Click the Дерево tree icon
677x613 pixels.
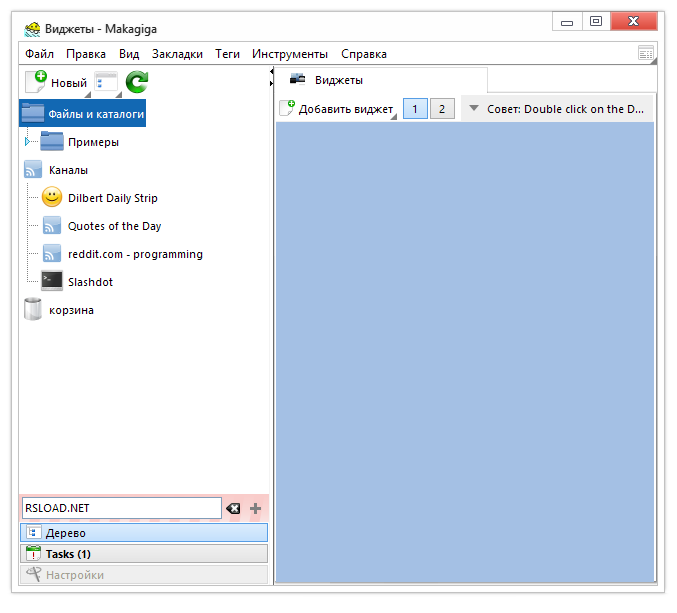click(34, 532)
